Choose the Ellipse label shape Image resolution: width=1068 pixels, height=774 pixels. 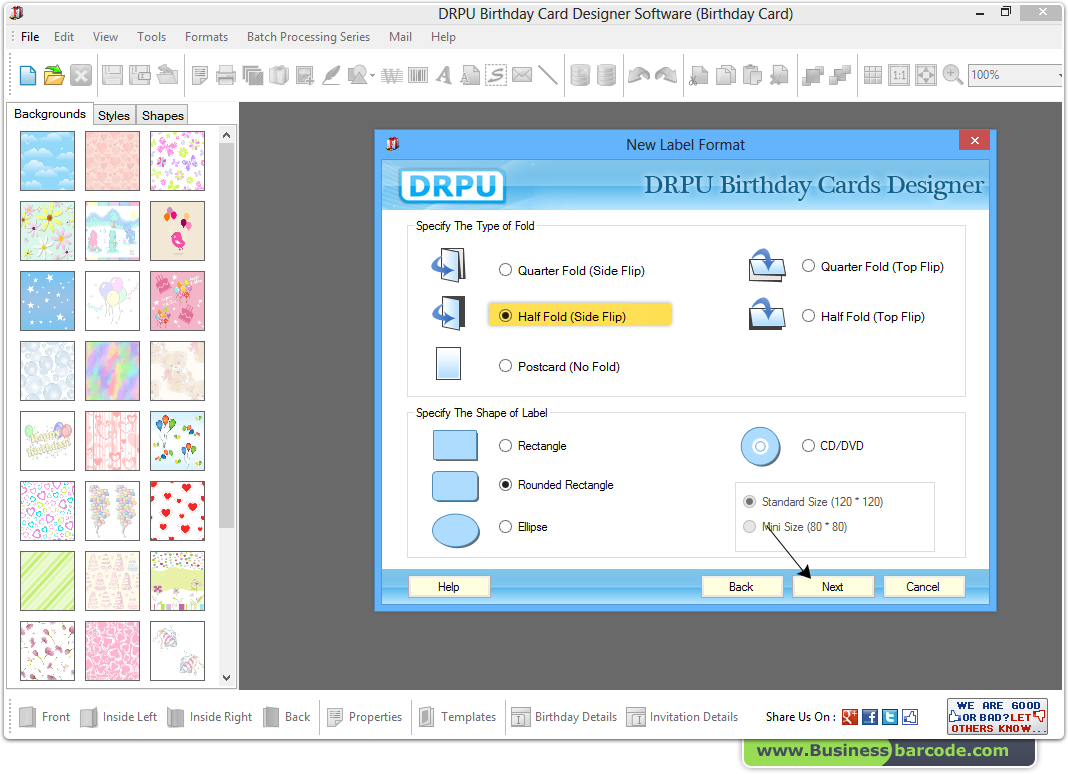tap(505, 527)
